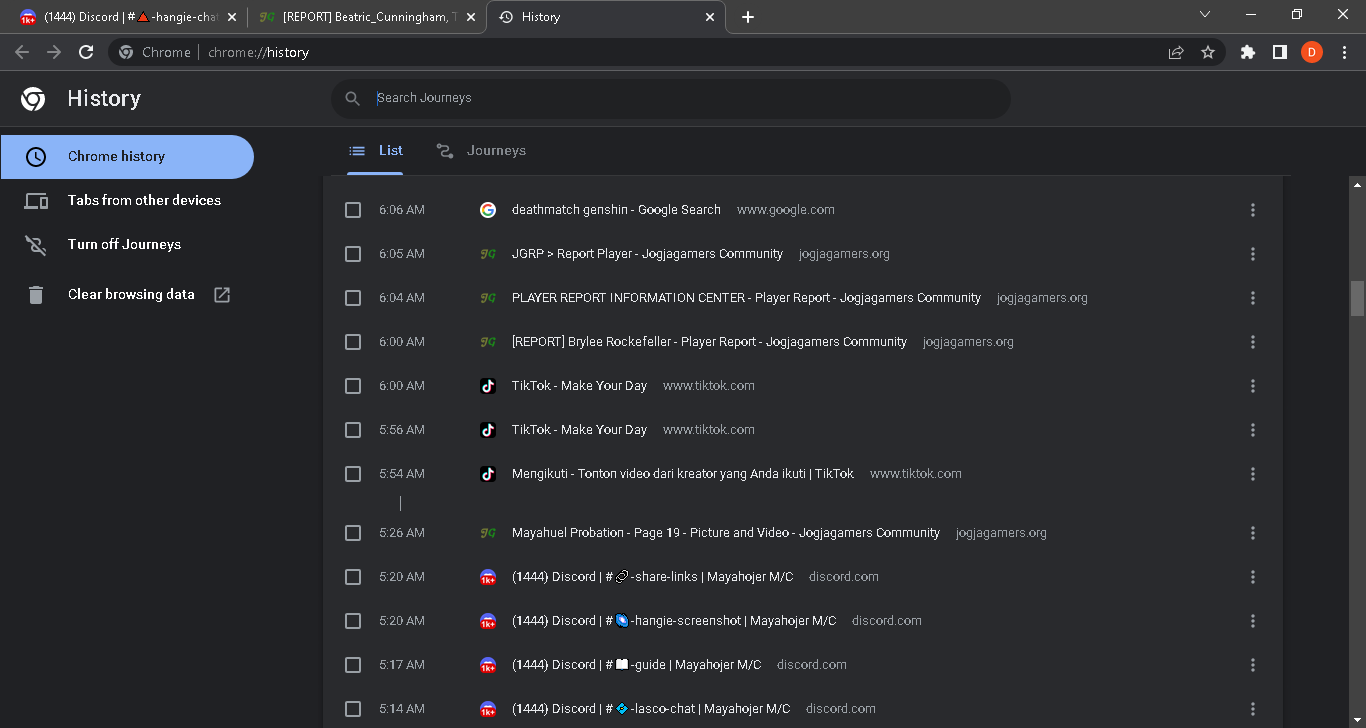Image resolution: width=1366 pixels, height=728 pixels.
Task: Open PLAYER REPORT INFORMATION CENTER history link
Action: 746,298
